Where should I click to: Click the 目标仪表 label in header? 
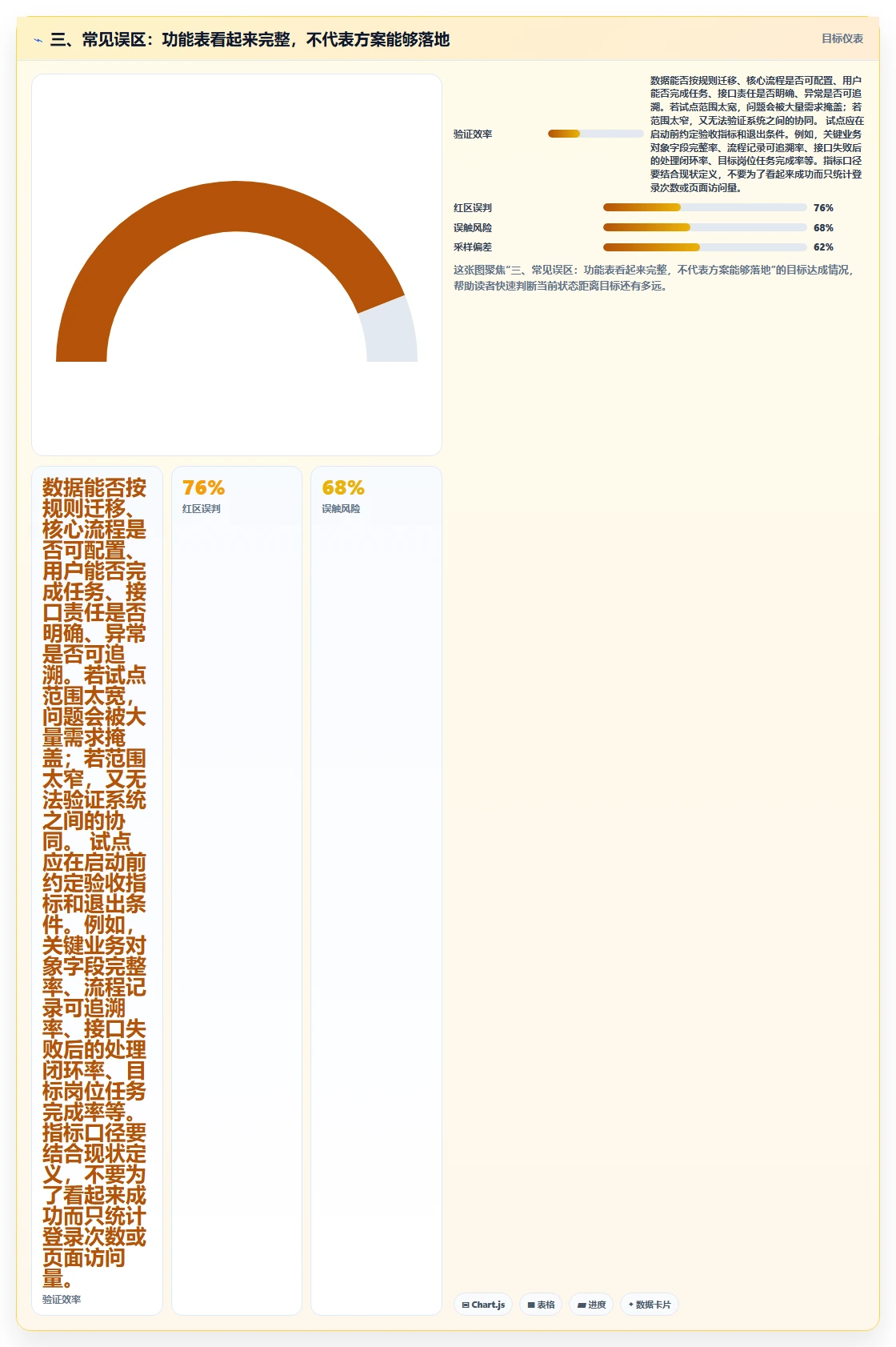(x=842, y=38)
